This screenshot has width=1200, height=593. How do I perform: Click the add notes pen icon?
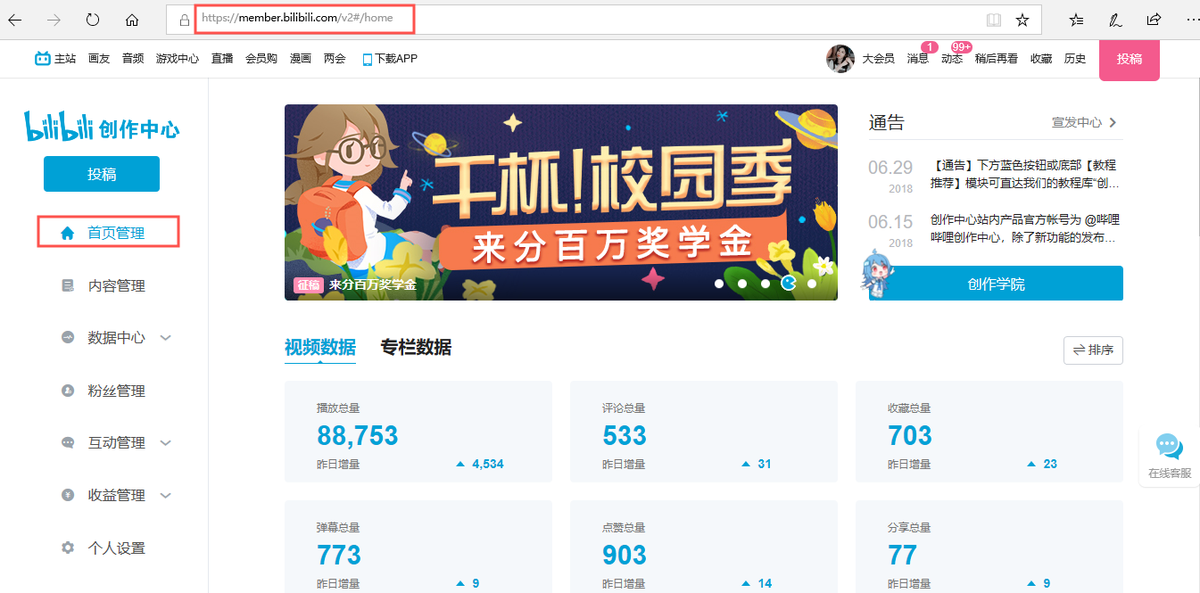1115,19
